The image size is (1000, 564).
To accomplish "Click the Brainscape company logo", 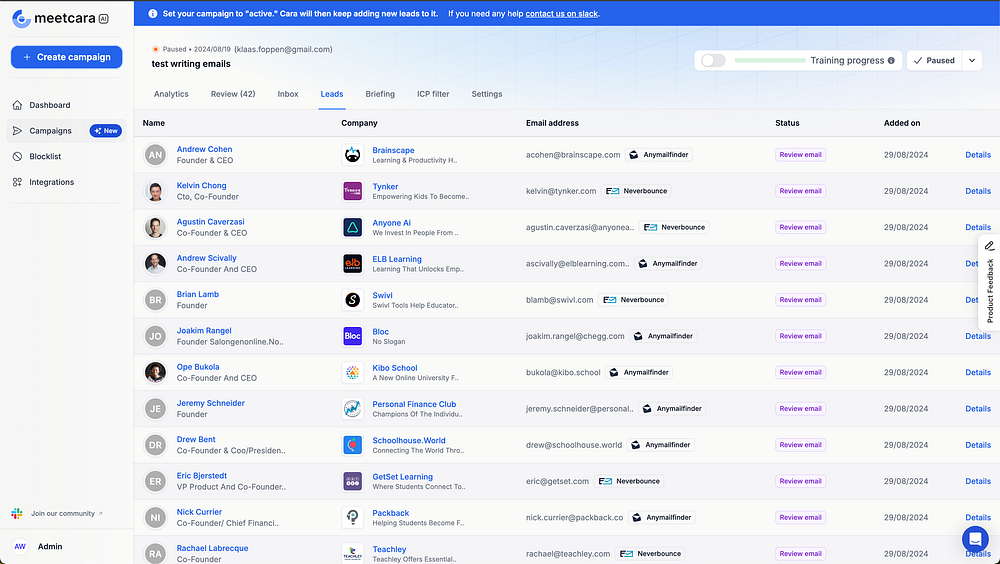I will coord(353,154).
